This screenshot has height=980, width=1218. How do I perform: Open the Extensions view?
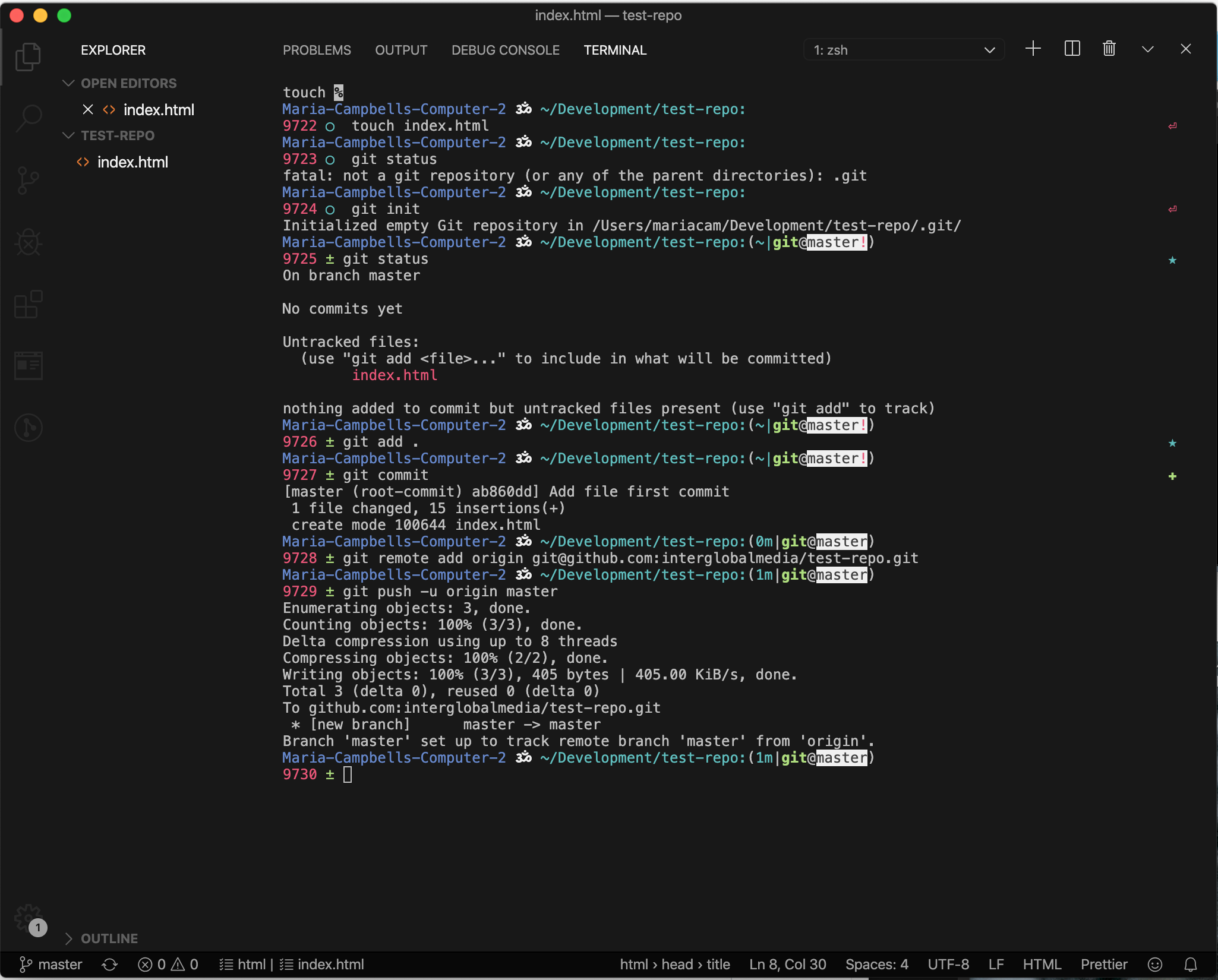click(x=28, y=304)
